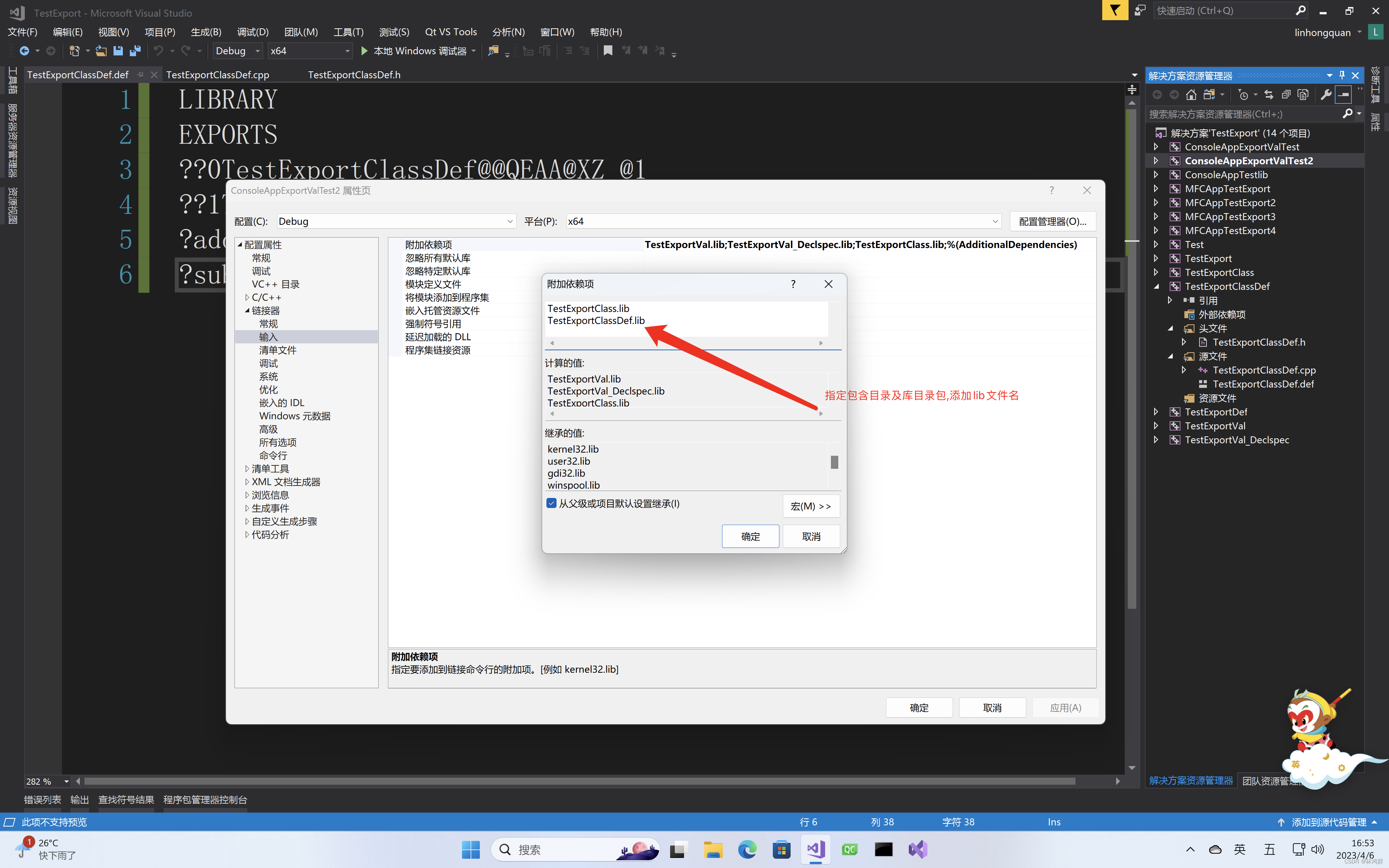Pin the Solution Explorer panel
Image resolution: width=1389 pixels, height=868 pixels.
1342,75
